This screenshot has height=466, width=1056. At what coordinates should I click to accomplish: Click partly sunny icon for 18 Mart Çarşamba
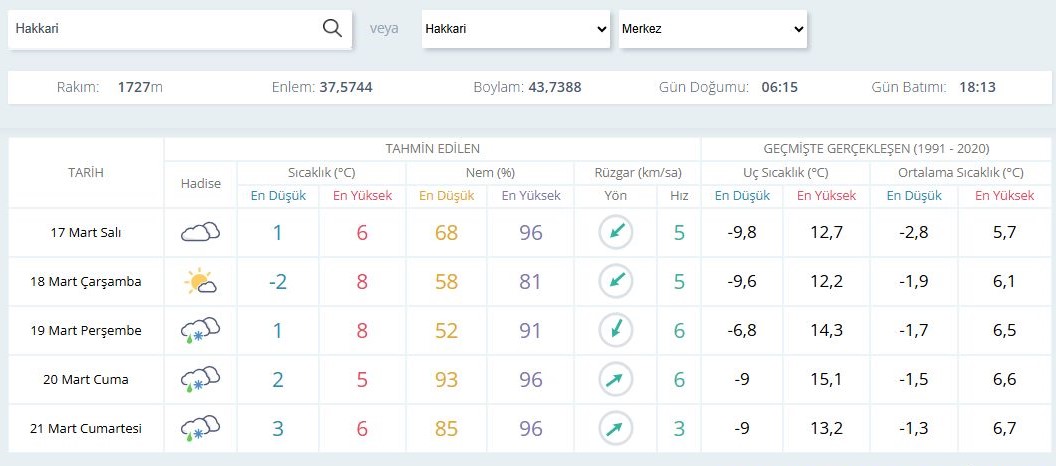pos(200,282)
